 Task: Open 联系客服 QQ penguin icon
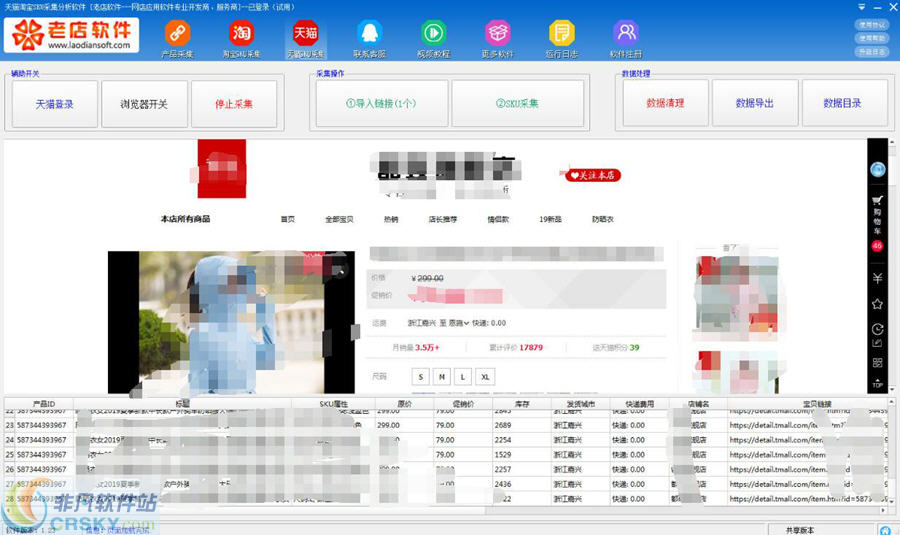pos(370,33)
